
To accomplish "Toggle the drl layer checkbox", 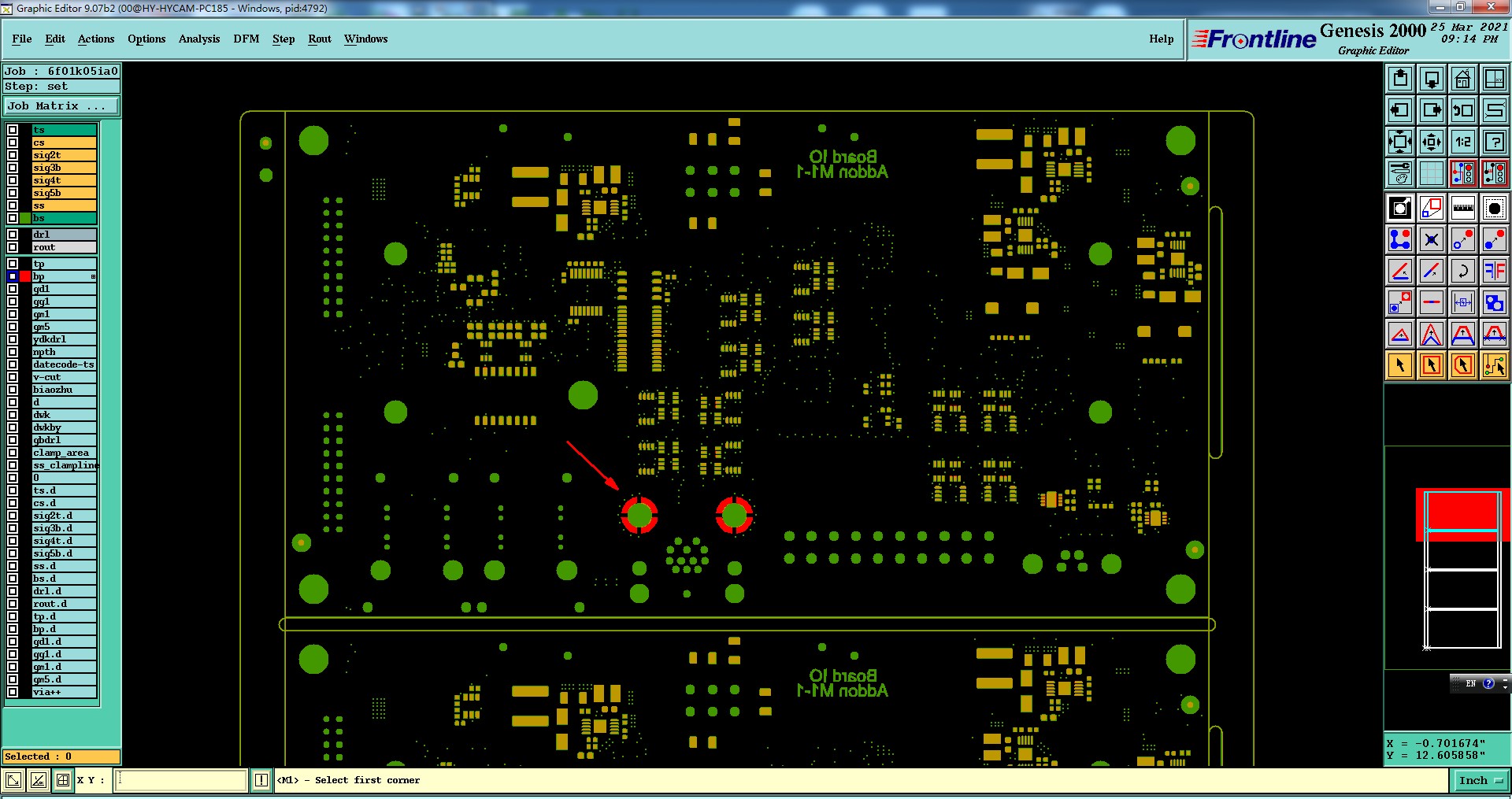I will 13,235.
